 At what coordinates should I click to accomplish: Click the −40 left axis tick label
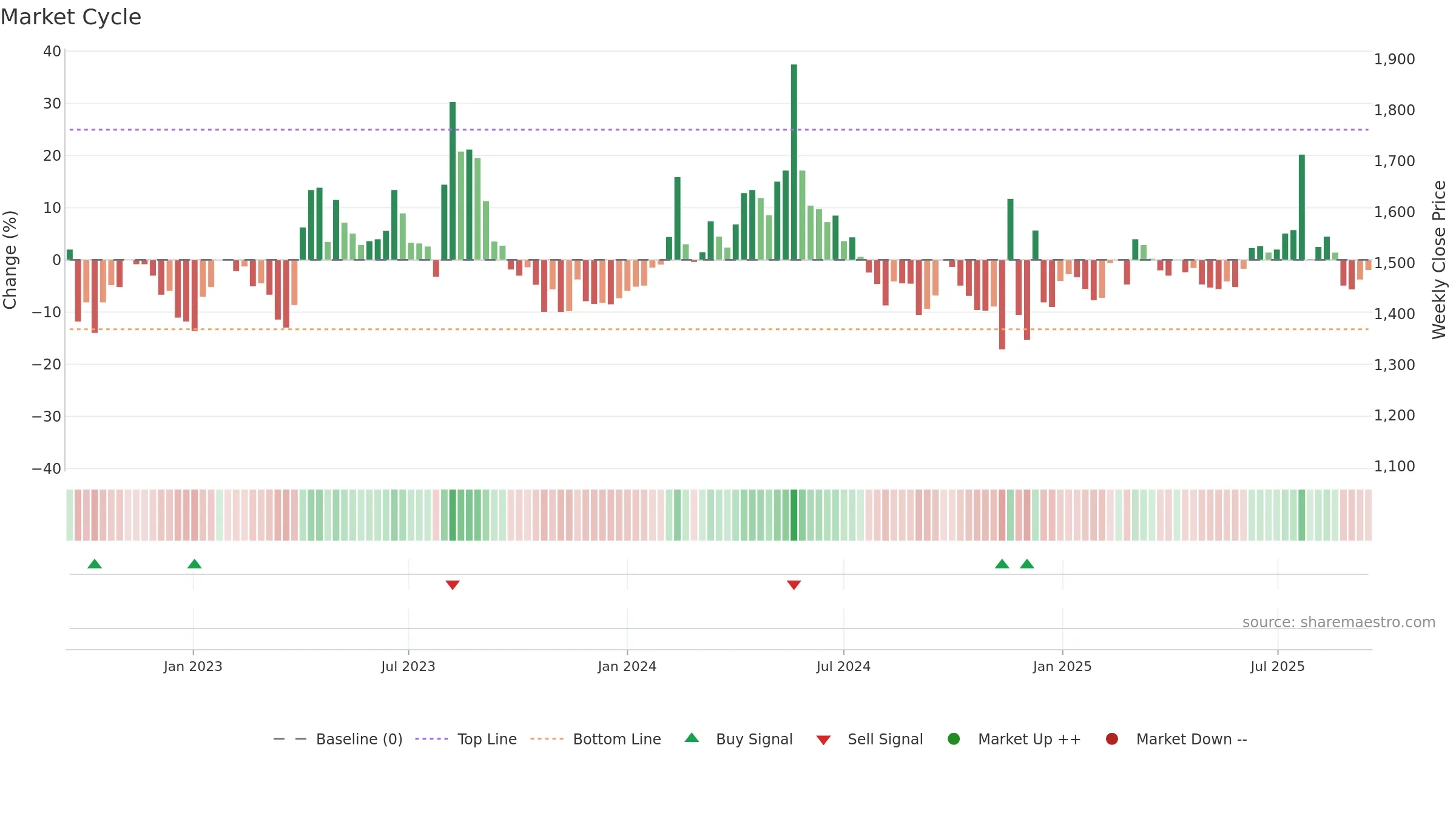click(47, 468)
